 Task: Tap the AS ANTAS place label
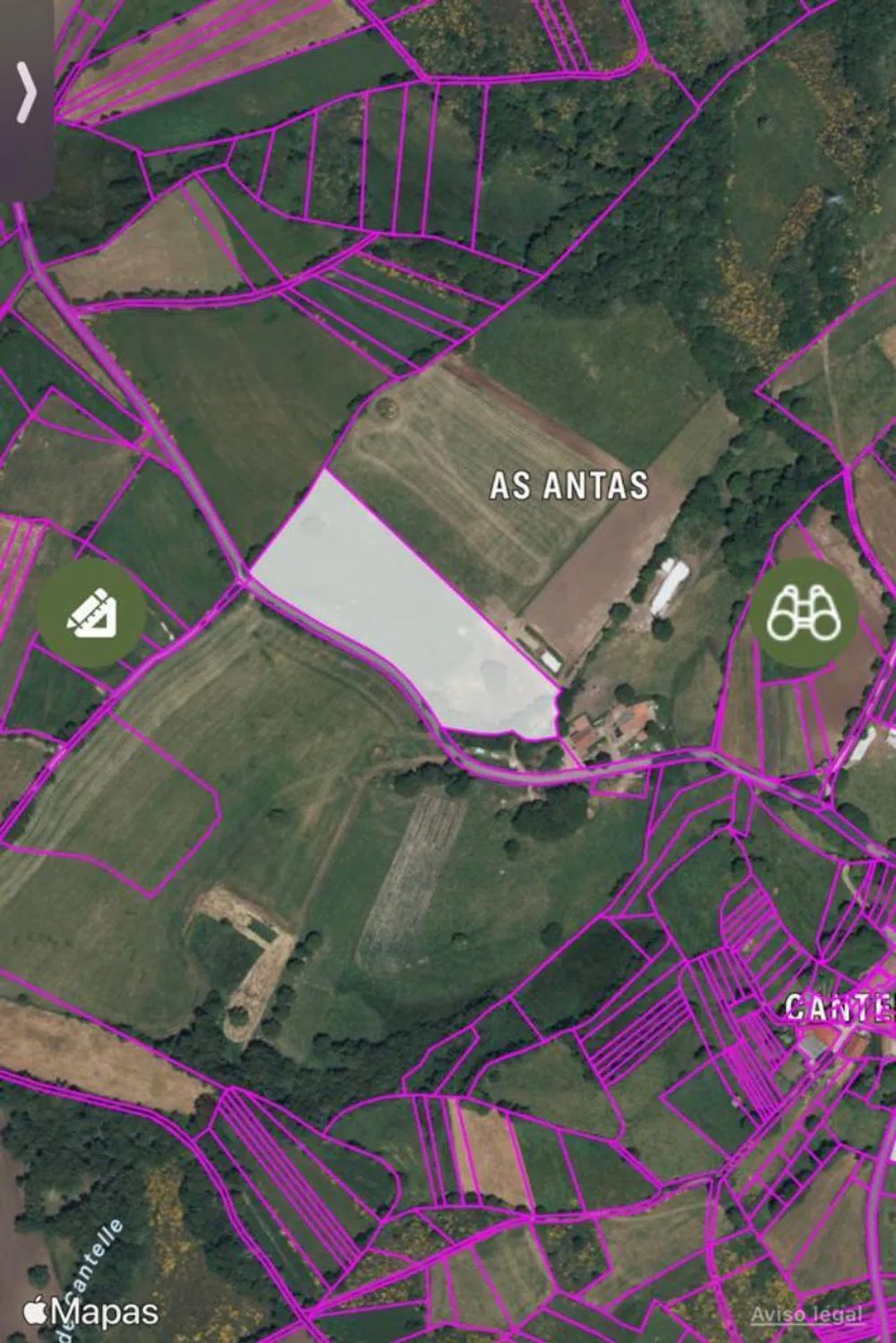point(569,484)
